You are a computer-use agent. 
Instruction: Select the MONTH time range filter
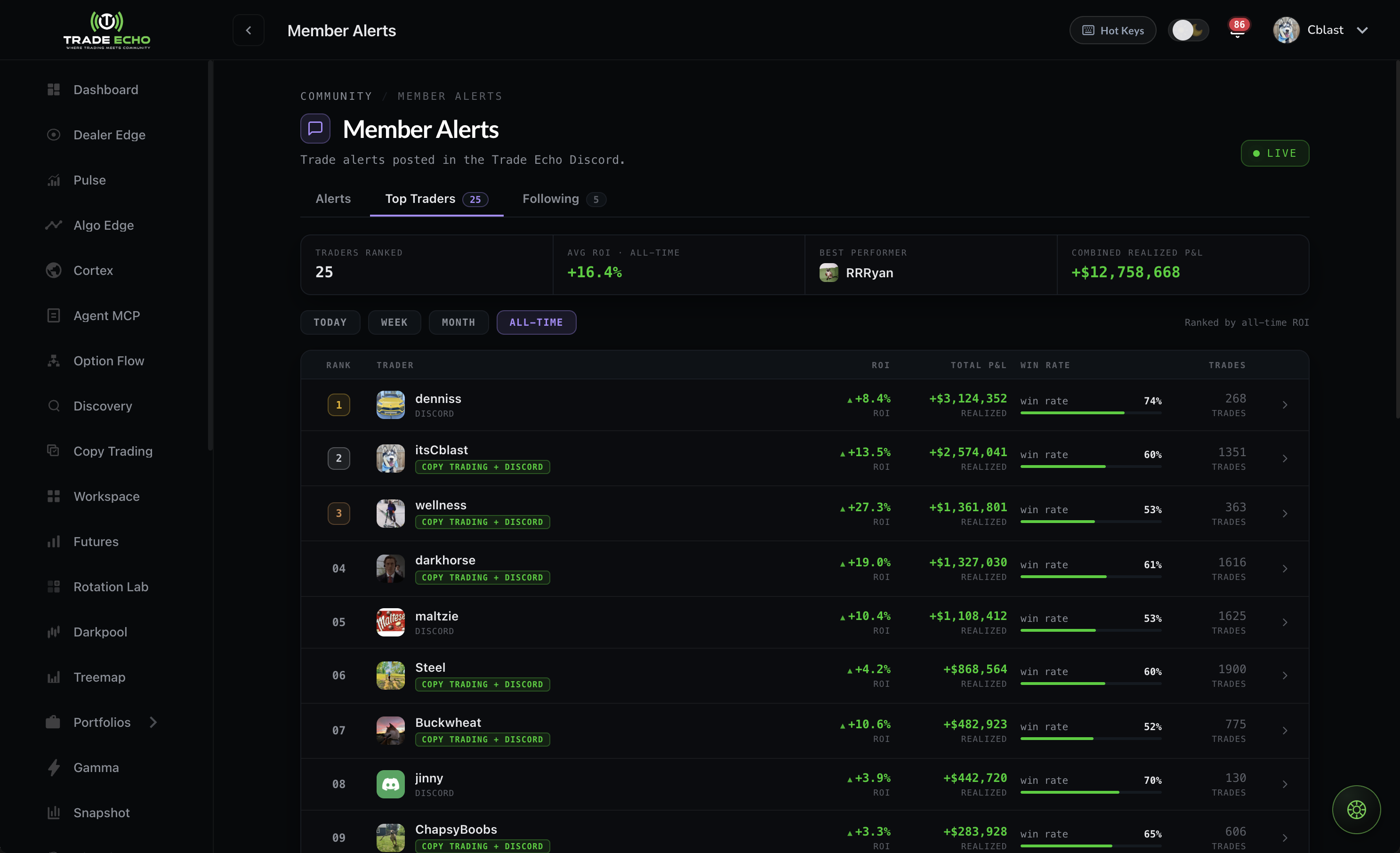click(x=459, y=322)
